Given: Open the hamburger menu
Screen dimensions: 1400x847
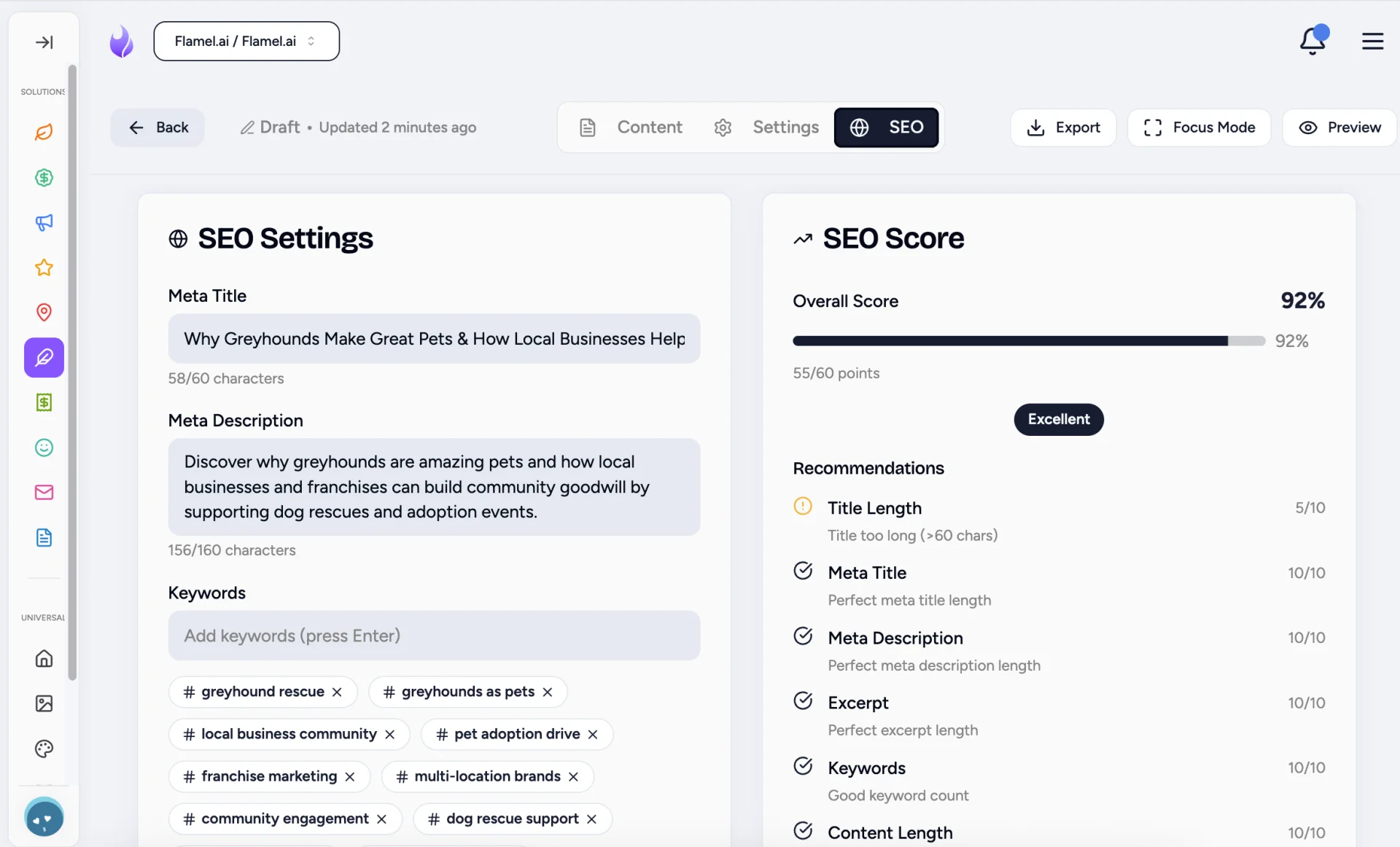Looking at the screenshot, I should click(x=1372, y=41).
